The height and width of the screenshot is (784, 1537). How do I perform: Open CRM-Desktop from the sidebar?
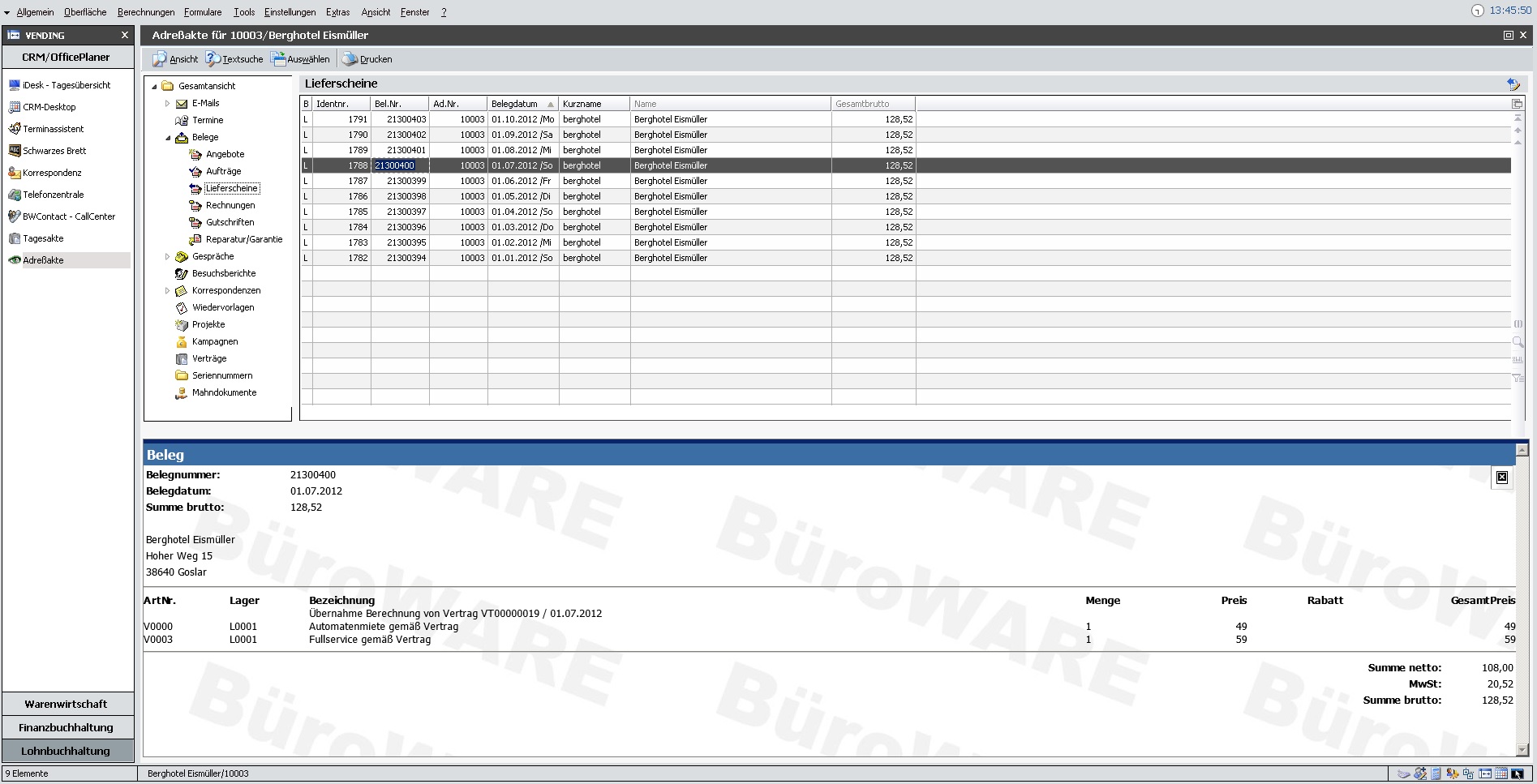(x=42, y=107)
